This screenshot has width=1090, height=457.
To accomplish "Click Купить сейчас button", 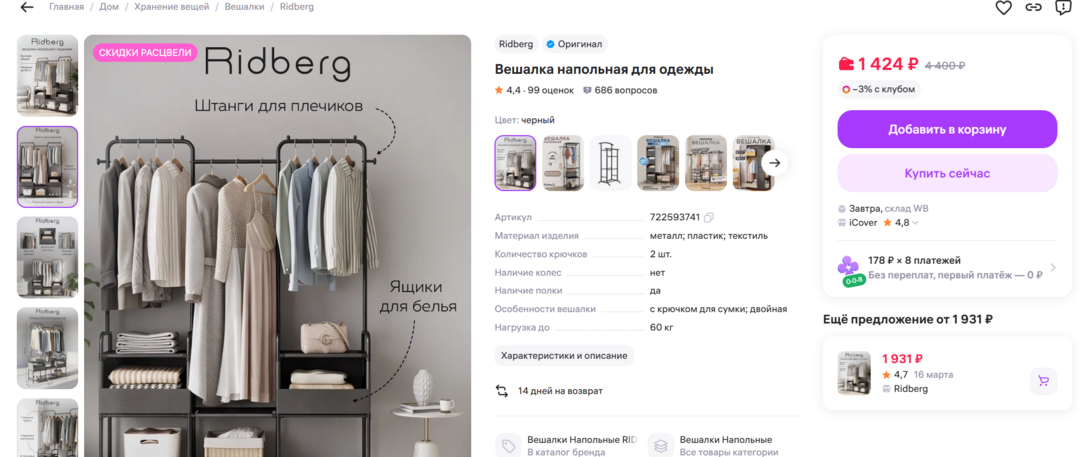I will coord(947,173).
